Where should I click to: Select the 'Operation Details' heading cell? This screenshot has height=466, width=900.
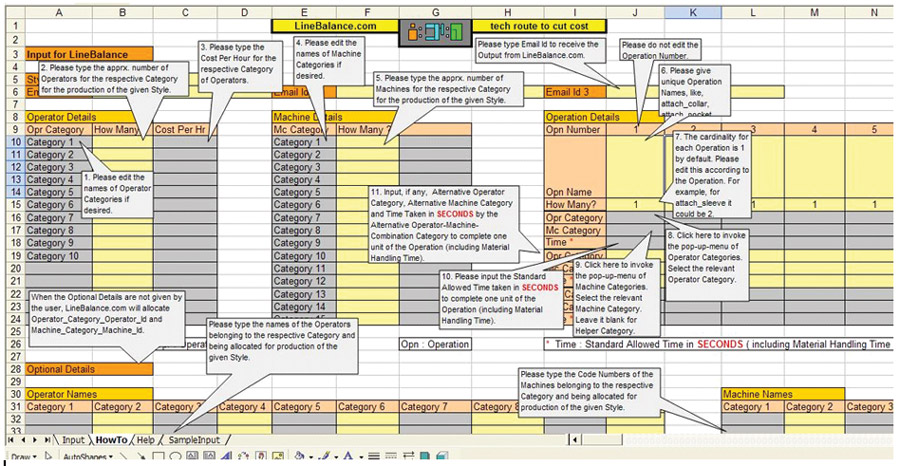click(x=603, y=117)
